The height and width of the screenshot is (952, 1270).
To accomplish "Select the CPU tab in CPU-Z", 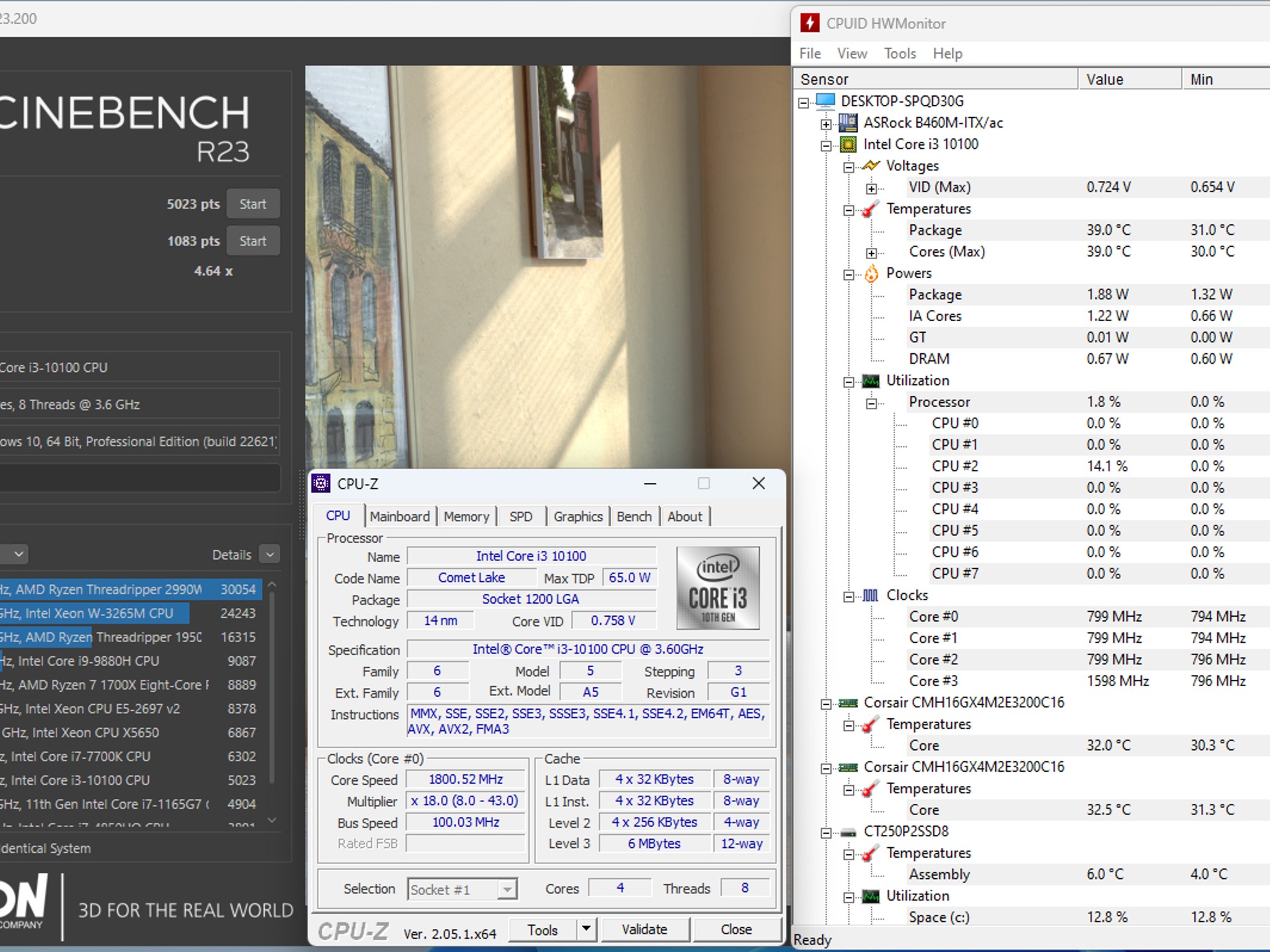I will 338,516.
